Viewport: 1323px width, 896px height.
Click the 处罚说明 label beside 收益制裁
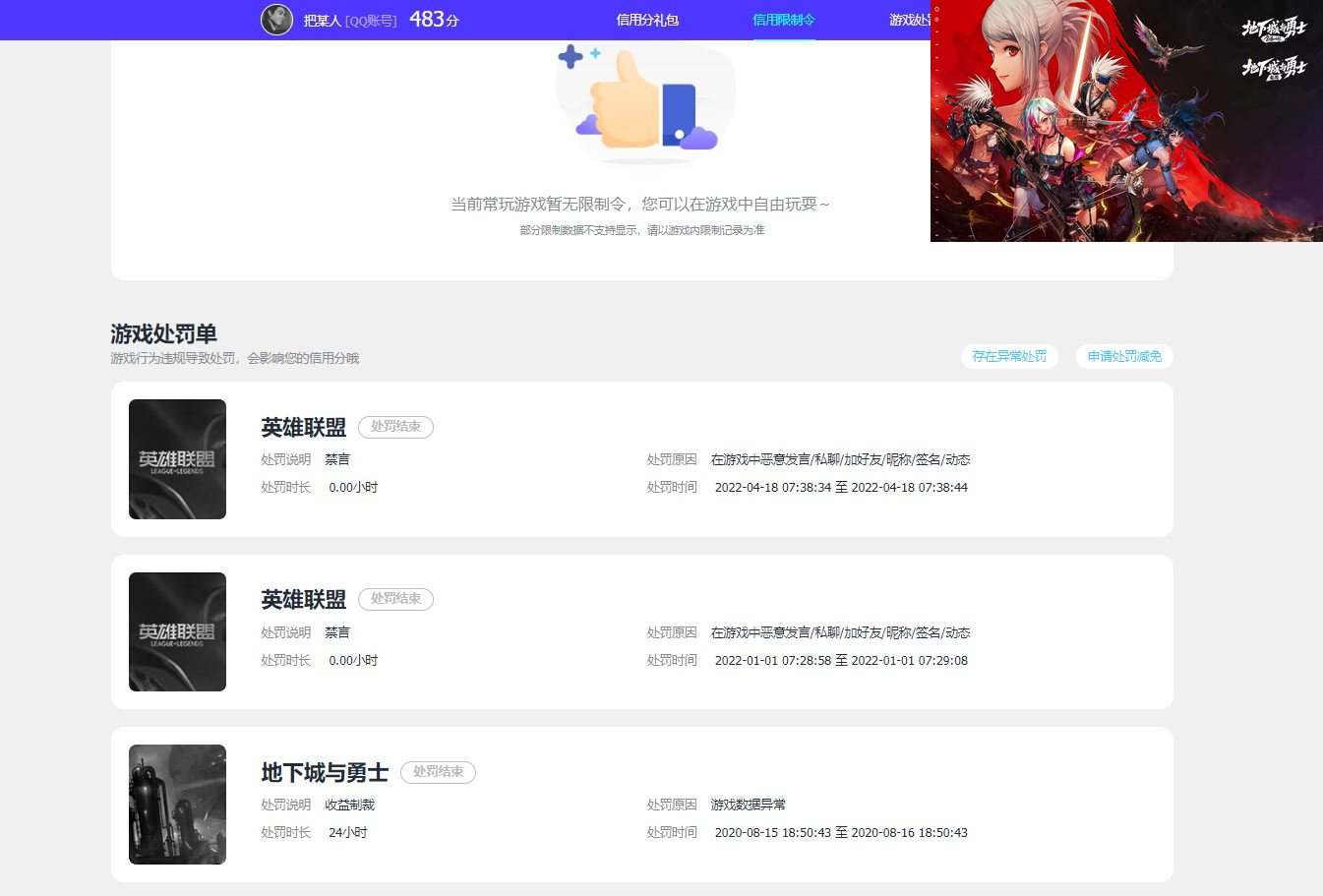click(285, 805)
